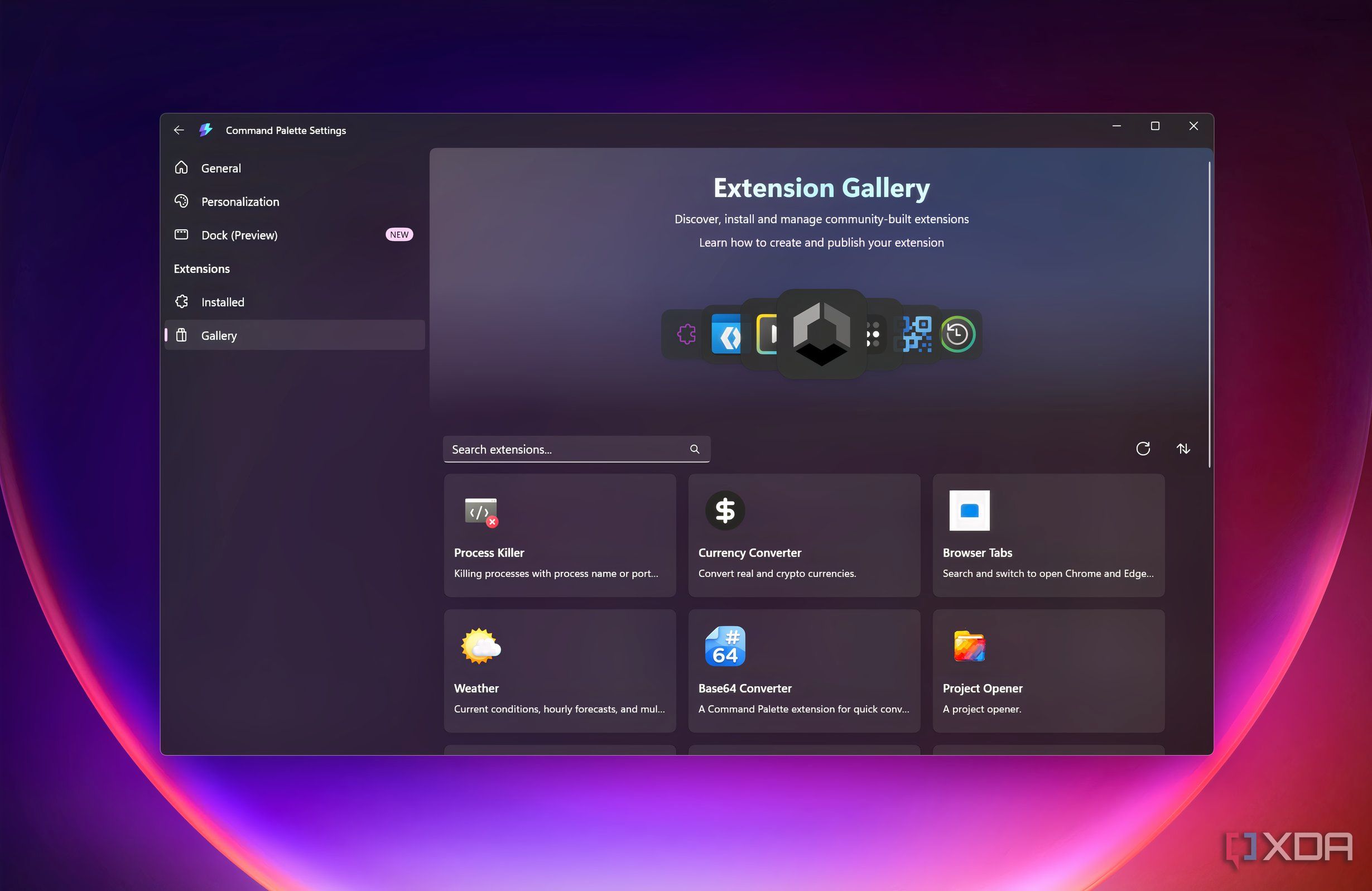Select Gallery in sidebar
Image resolution: width=1372 pixels, height=891 pixels.
coord(295,335)
